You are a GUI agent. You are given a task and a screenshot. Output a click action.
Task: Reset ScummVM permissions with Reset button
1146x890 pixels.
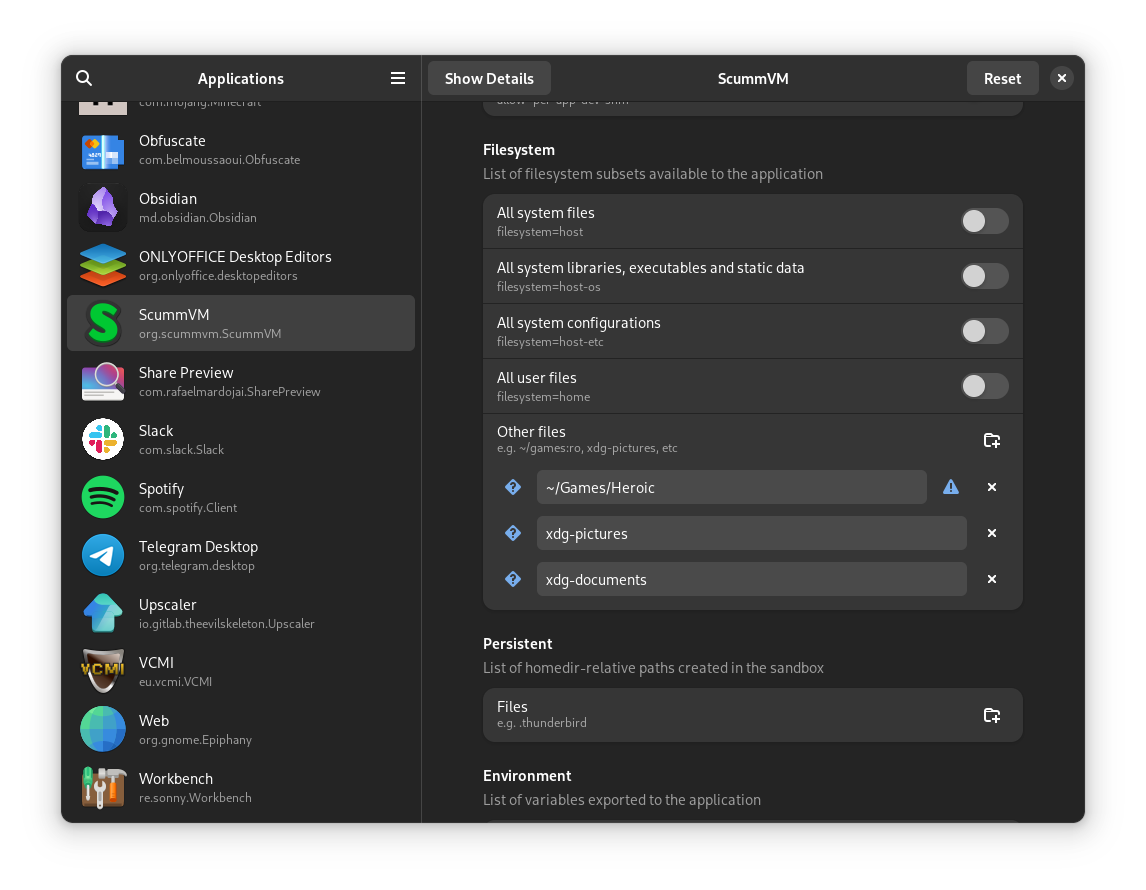(1002, 78)
